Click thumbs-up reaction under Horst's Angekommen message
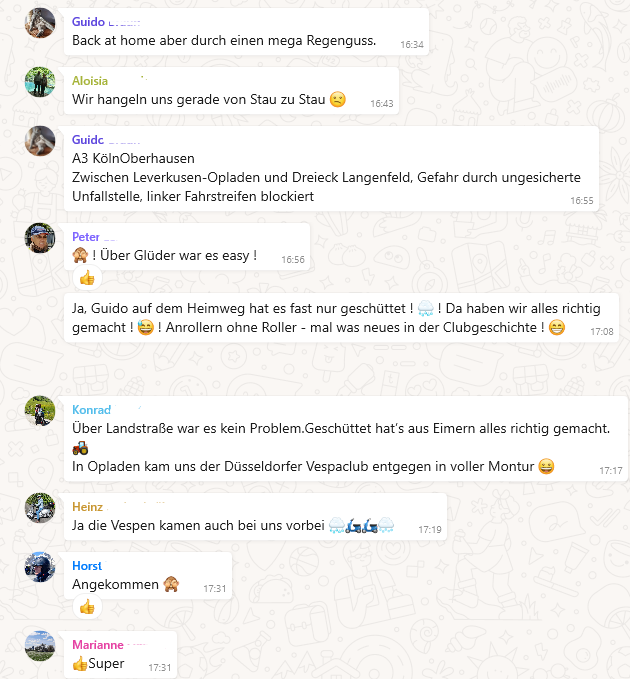630x679 pixels. tap(87, 607)
